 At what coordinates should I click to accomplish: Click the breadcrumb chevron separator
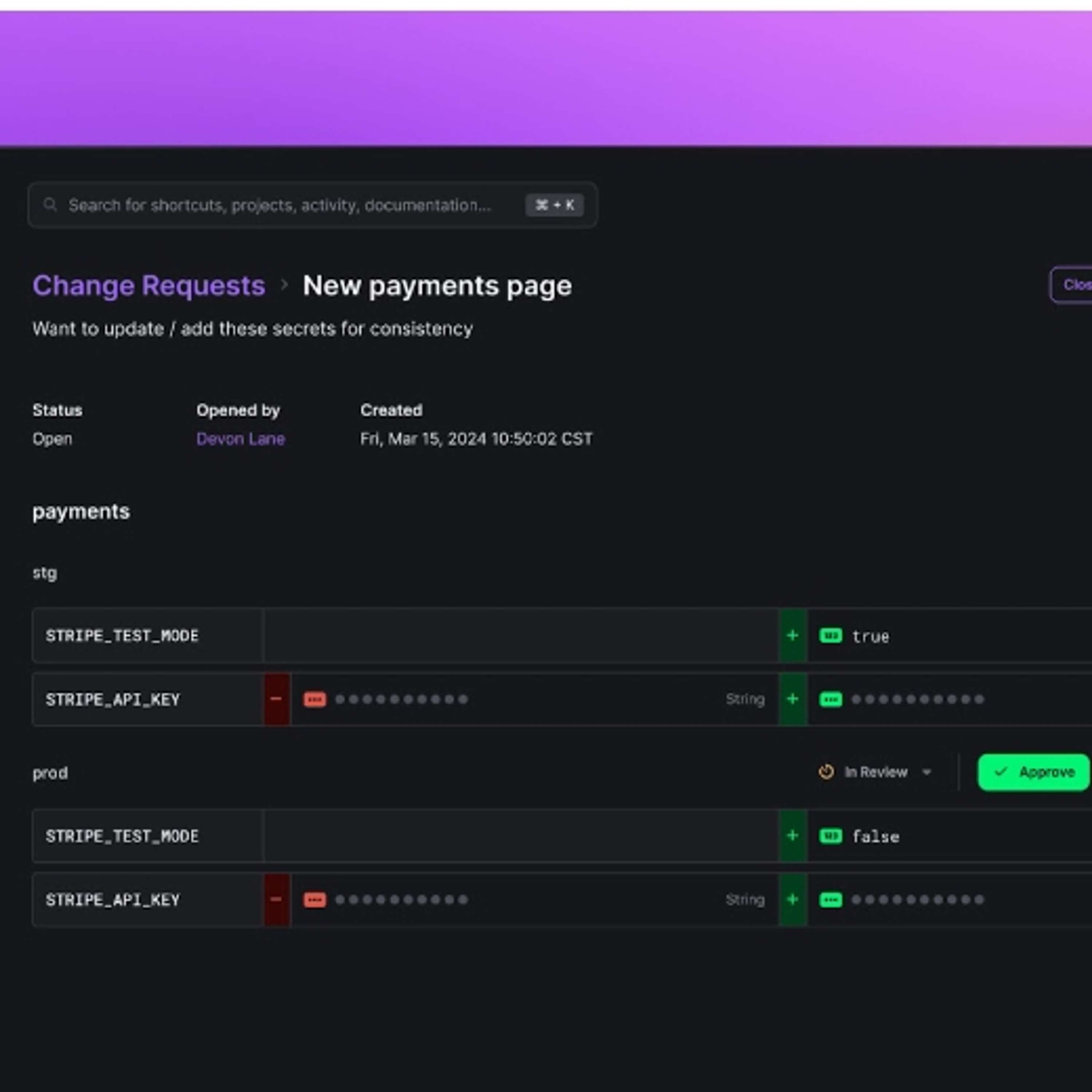coord(284,285)
